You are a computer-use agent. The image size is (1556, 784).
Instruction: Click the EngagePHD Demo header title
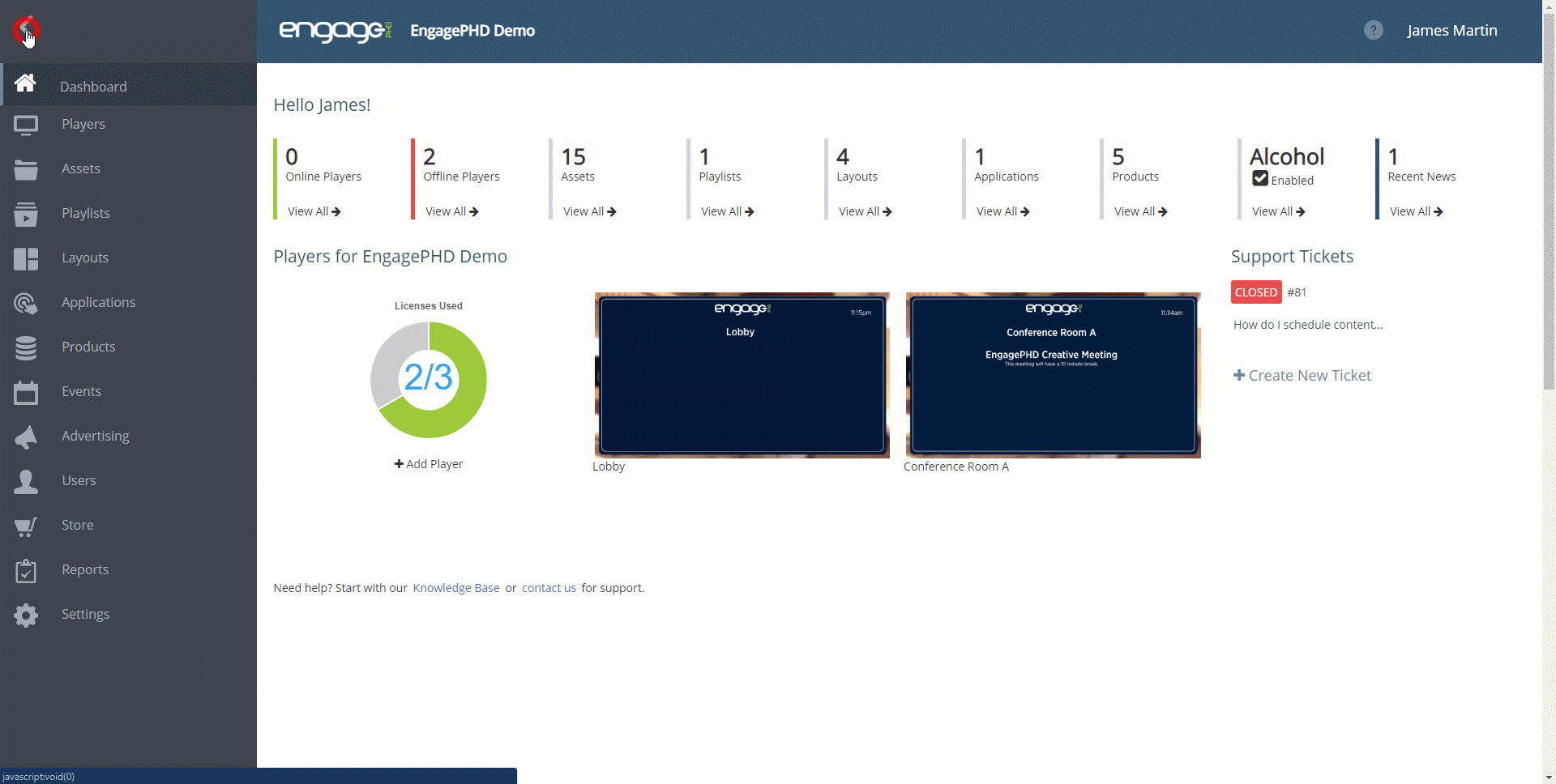(472, 31)
